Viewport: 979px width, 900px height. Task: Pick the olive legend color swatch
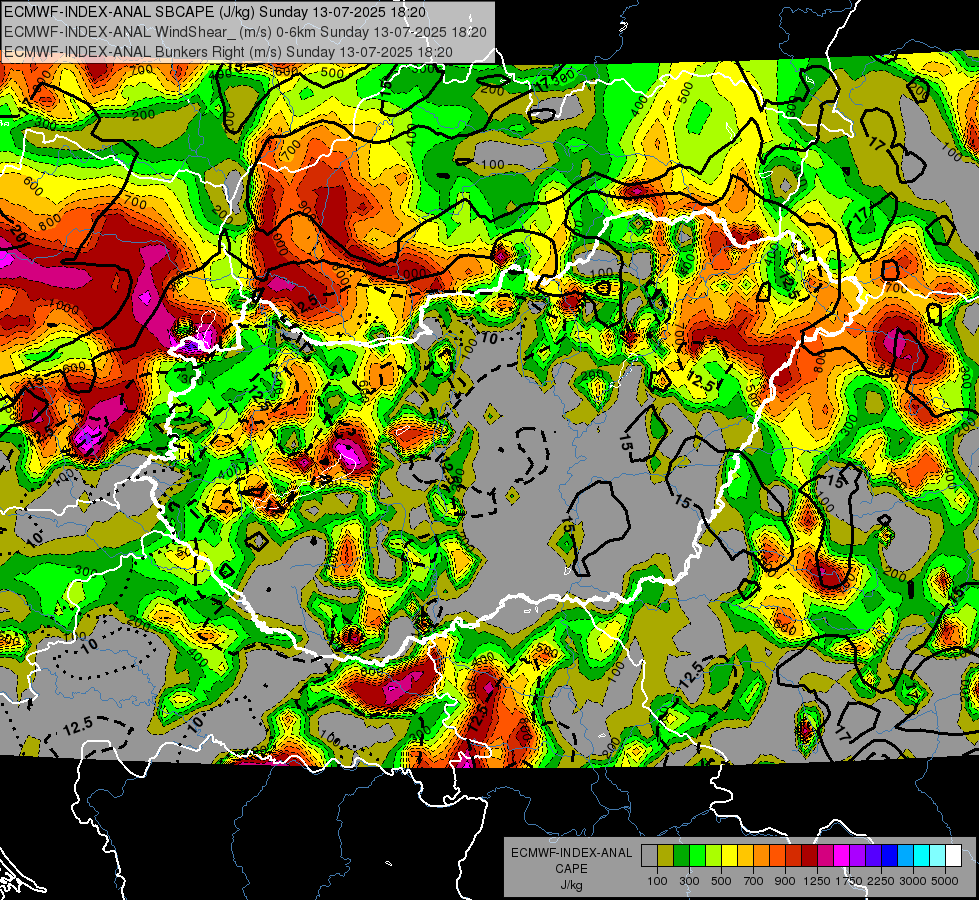[x=666, y=856]
